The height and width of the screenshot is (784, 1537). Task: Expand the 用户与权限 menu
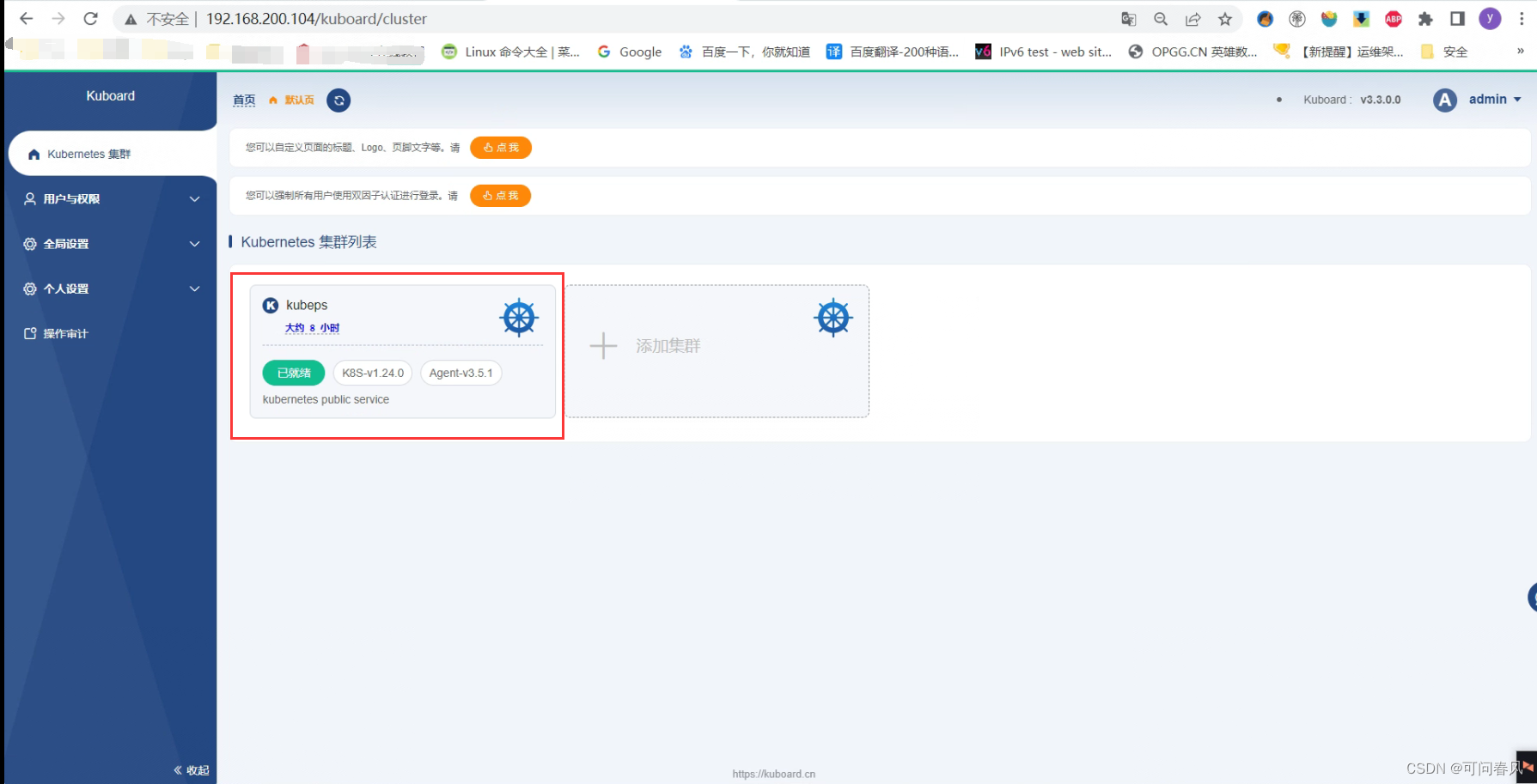click(x=112, y=199)
